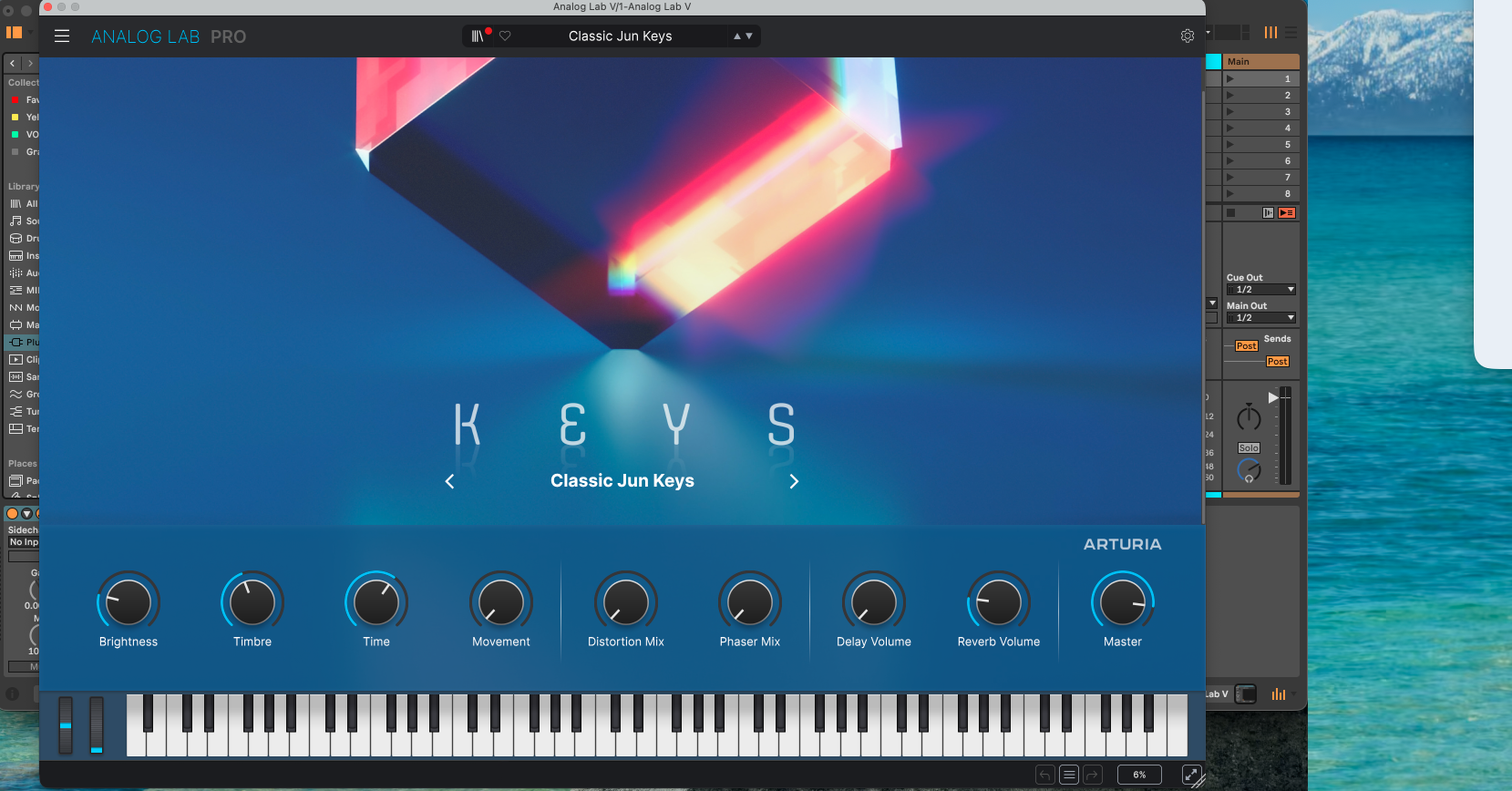
Task: Select the green VO collection label
Action: [x=15, y=135]
